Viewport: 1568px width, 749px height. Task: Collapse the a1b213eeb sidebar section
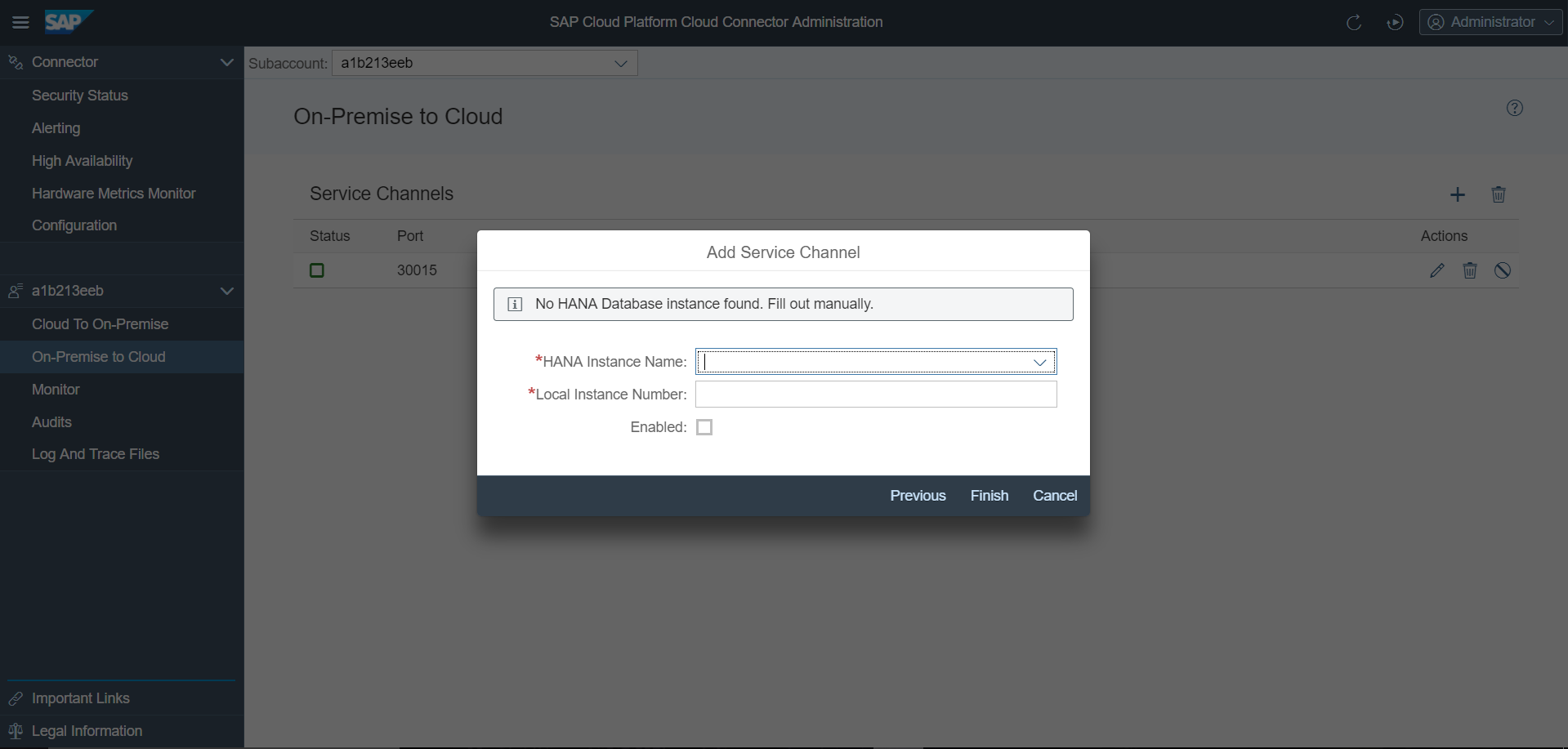click(227, 291)
